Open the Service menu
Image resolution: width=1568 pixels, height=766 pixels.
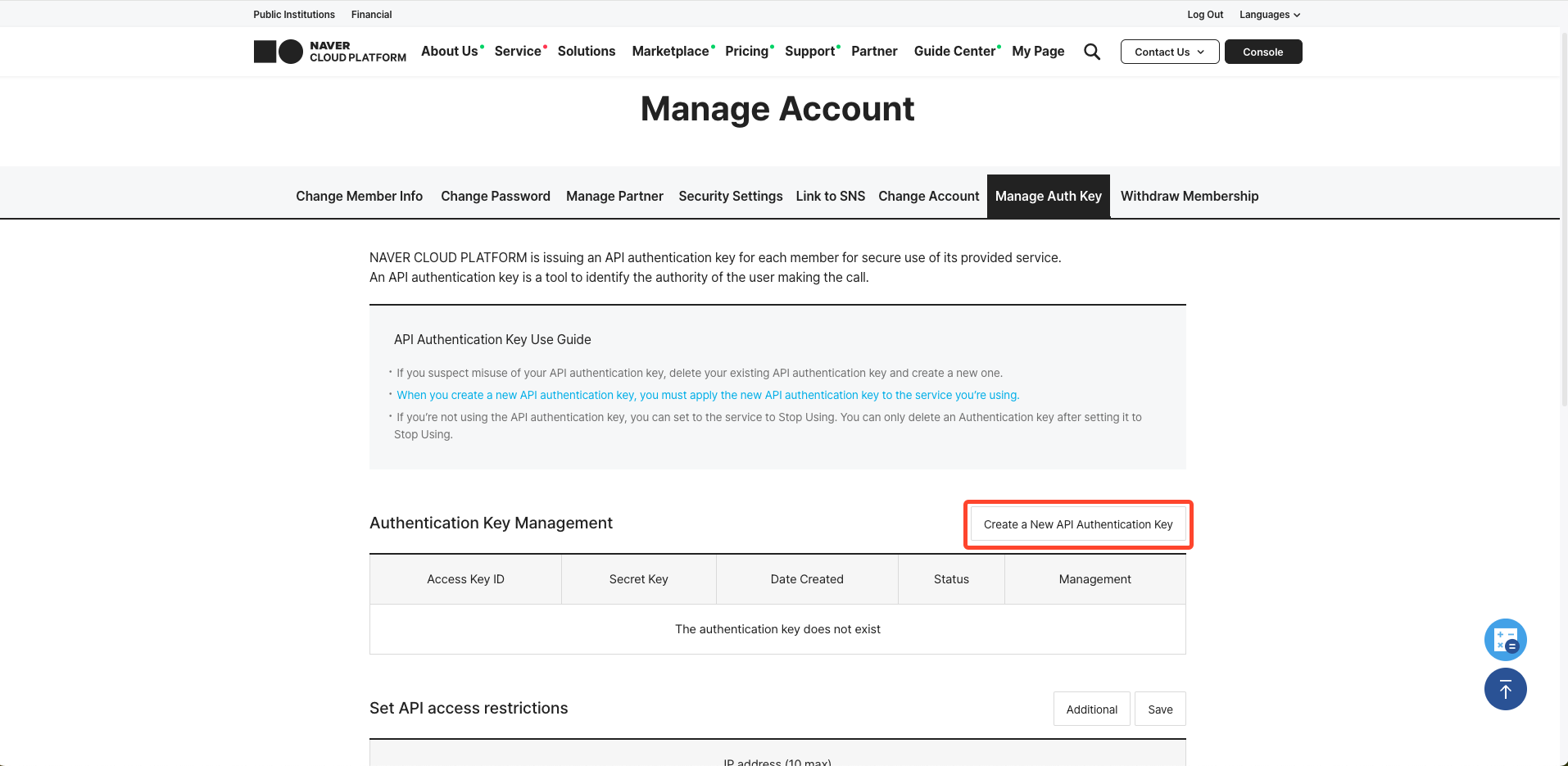click(518, 51)
